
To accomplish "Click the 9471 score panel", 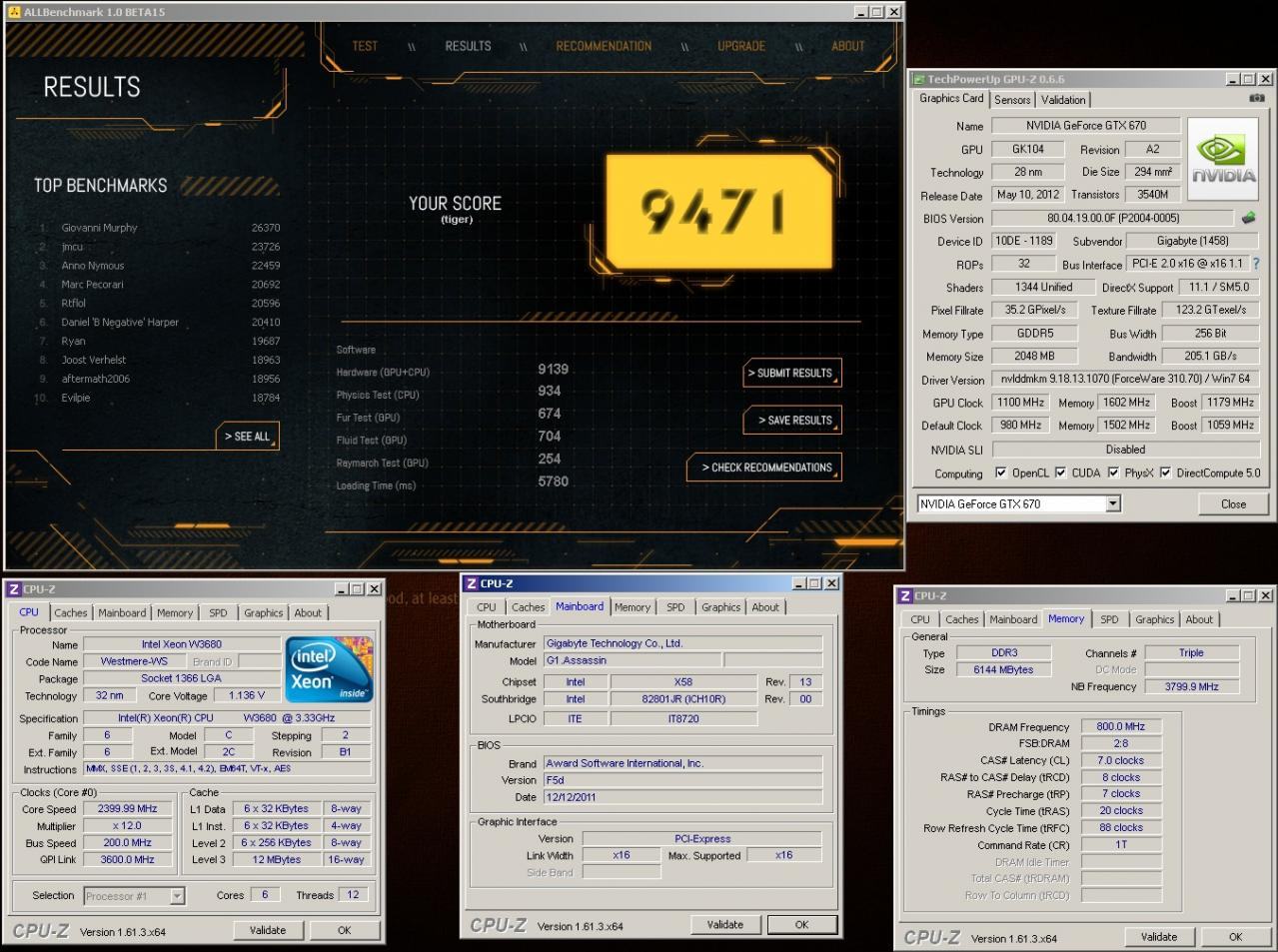I will 718,211.
